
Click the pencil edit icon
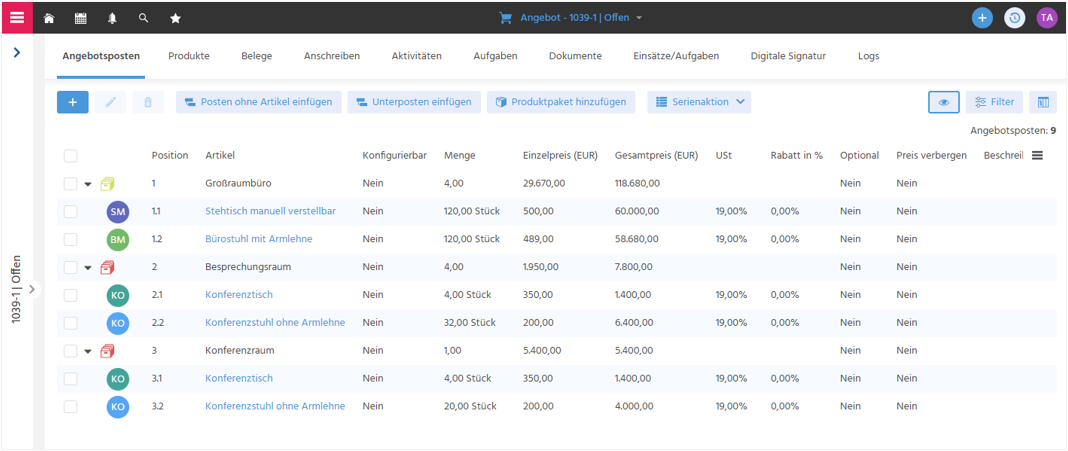point(110,102)
